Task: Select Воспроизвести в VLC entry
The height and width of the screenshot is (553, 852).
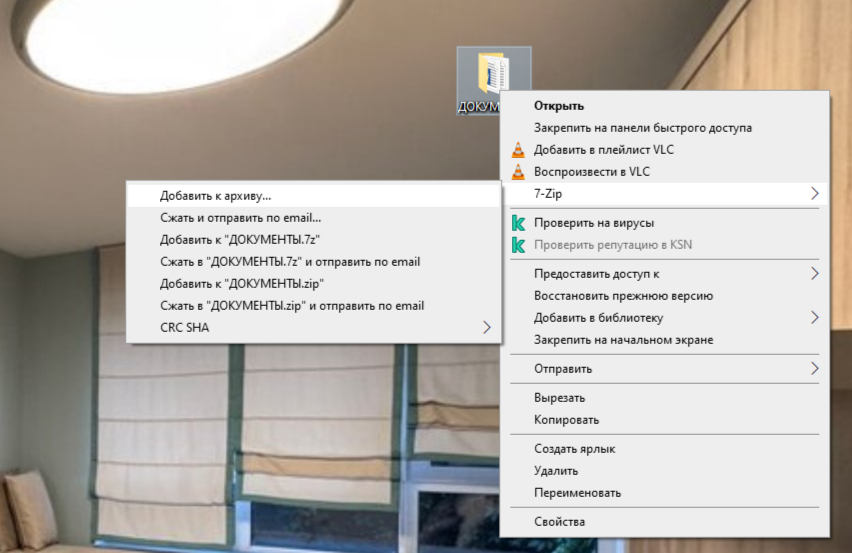Action: [664, 172]
